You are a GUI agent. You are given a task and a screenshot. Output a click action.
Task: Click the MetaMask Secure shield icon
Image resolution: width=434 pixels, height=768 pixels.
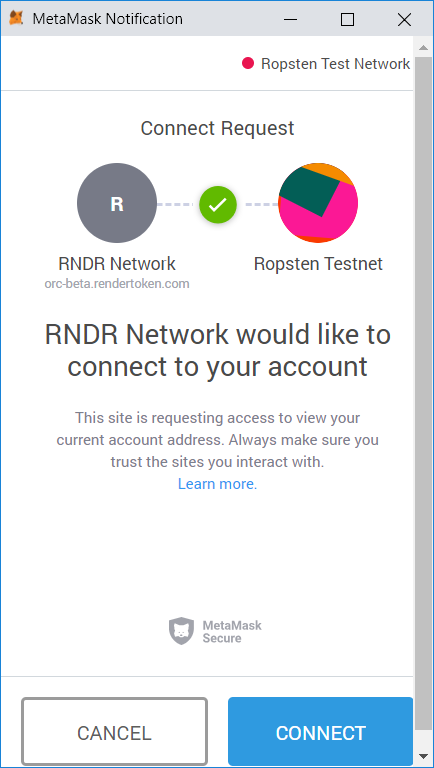[x=182, y=631]
